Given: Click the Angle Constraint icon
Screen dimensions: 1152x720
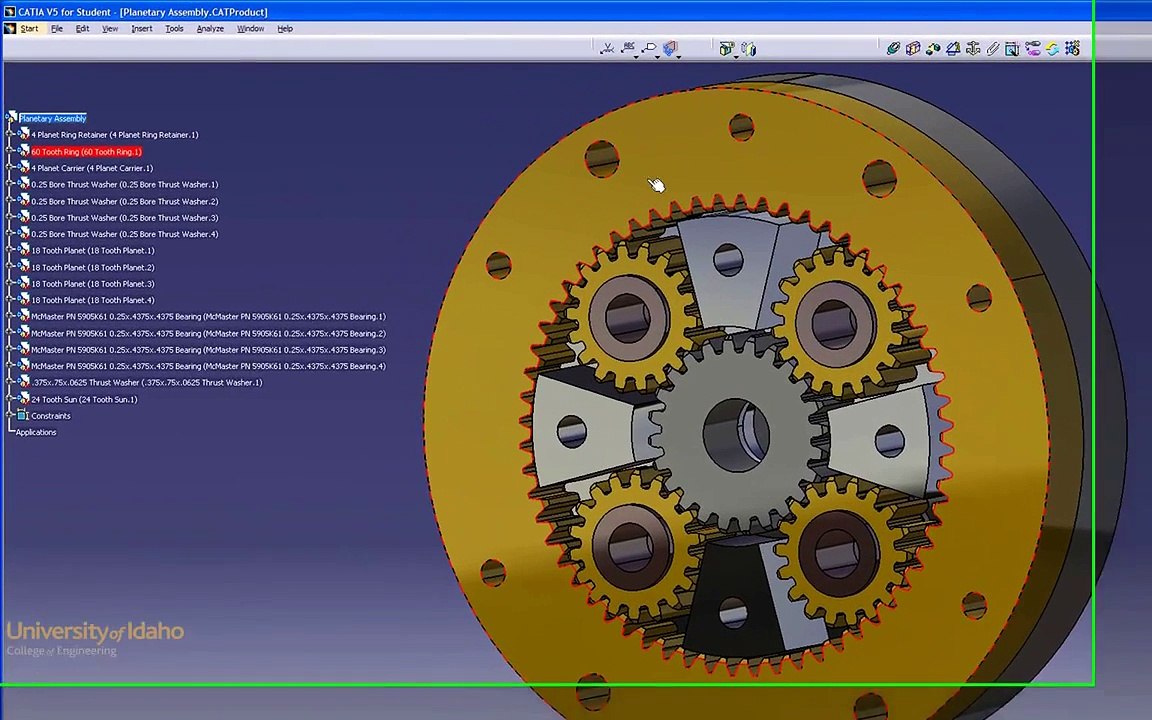Looking at the screenshot, I should point(953,48).
